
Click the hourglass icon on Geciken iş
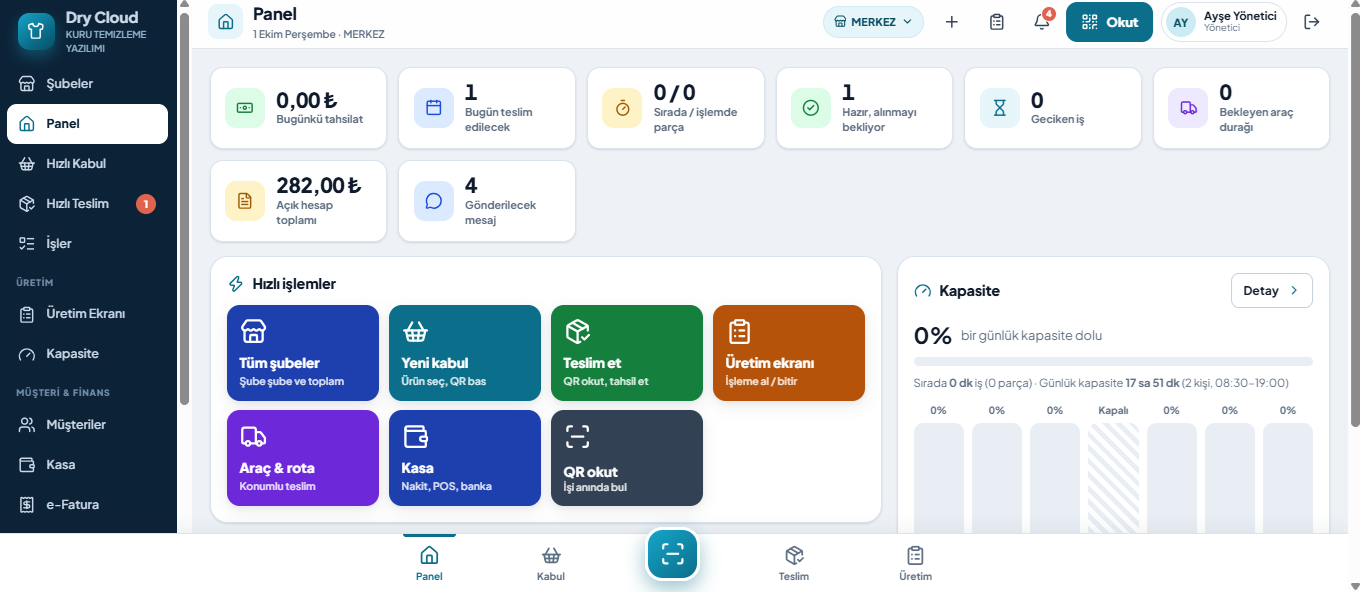1000,108
